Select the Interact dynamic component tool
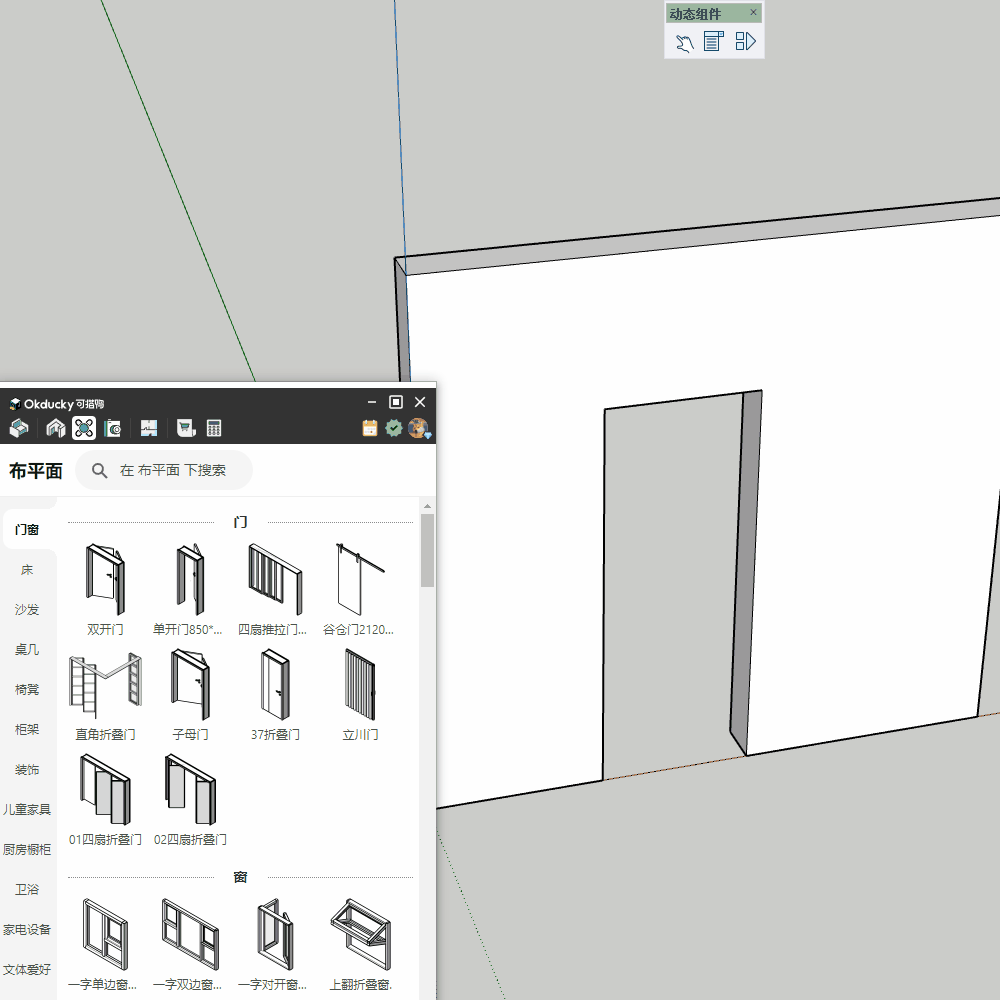Screen dimensions: 1000x1000 684,42
